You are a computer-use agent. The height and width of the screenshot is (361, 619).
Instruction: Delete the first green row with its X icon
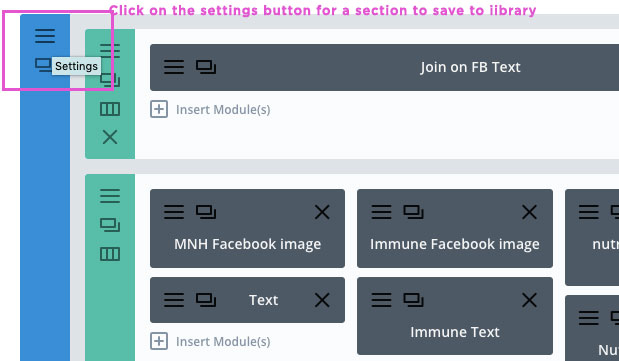pos(110,137)
